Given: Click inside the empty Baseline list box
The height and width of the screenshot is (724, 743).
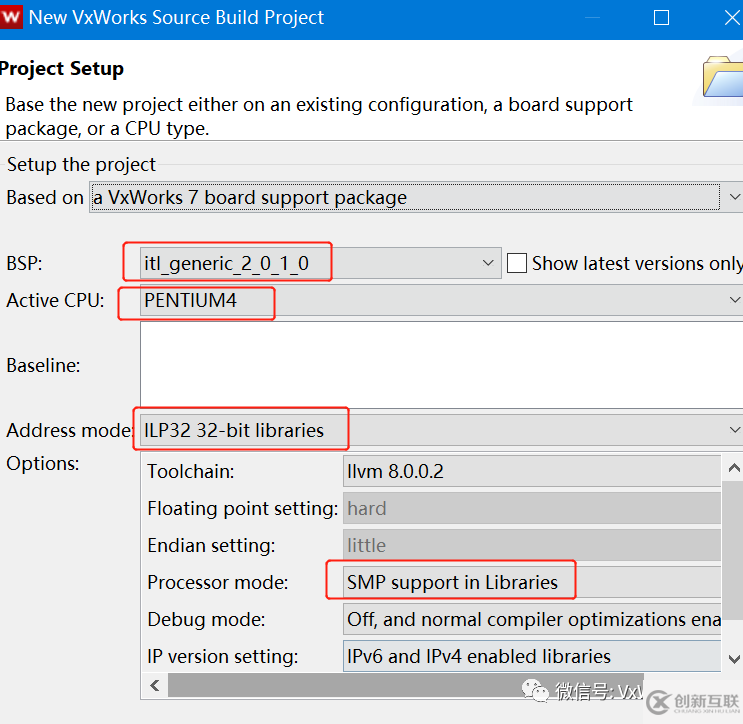Looking at the screenshot, I should [x=440, y=365].
